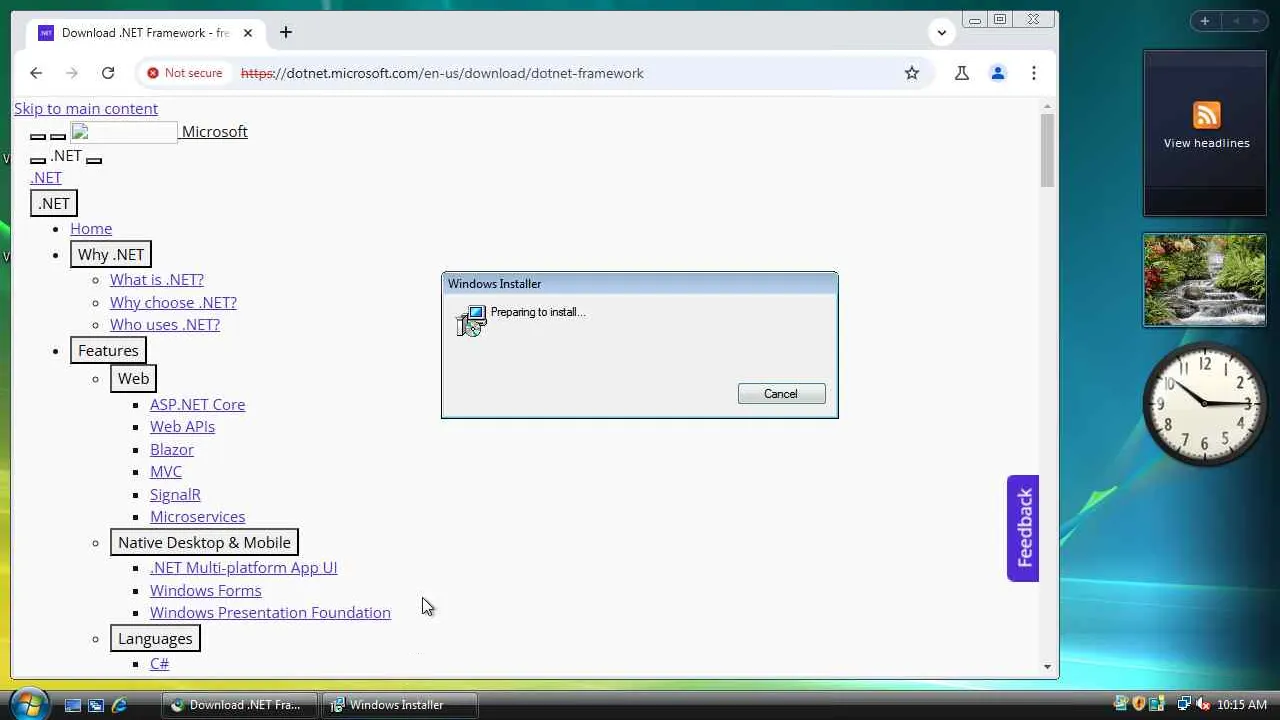Click the RSS feed icon in the headlines gadget
Screen dimensions: 1280x720
click(1206, 114)
